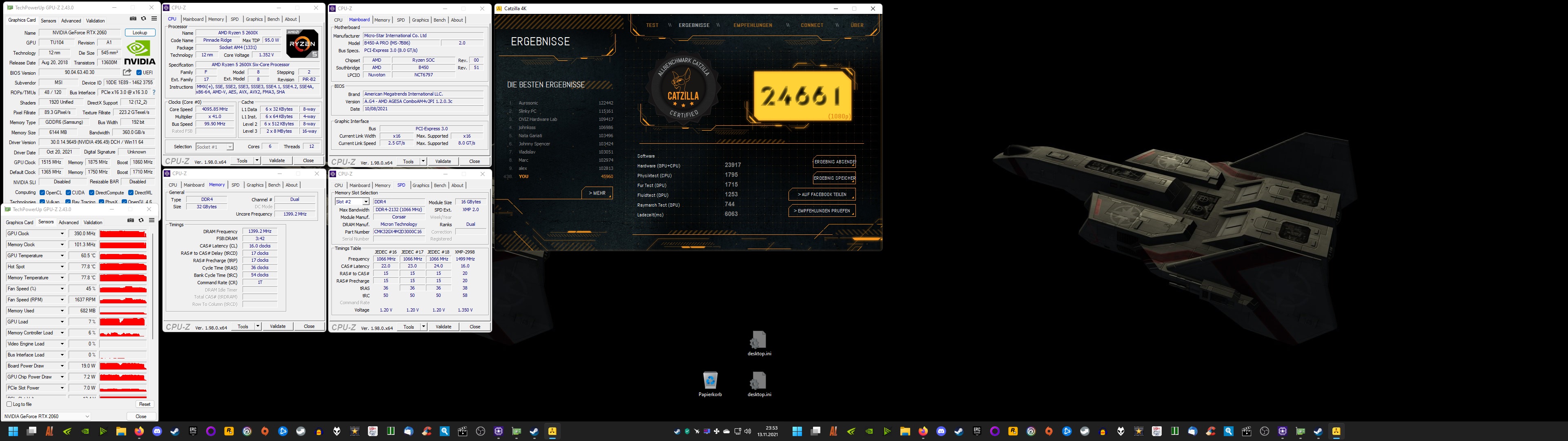The height and width of the screenshot is (441, 1568).
Task: Open the Board Power Draw sensor dropdown
Action: click(62, 366)
